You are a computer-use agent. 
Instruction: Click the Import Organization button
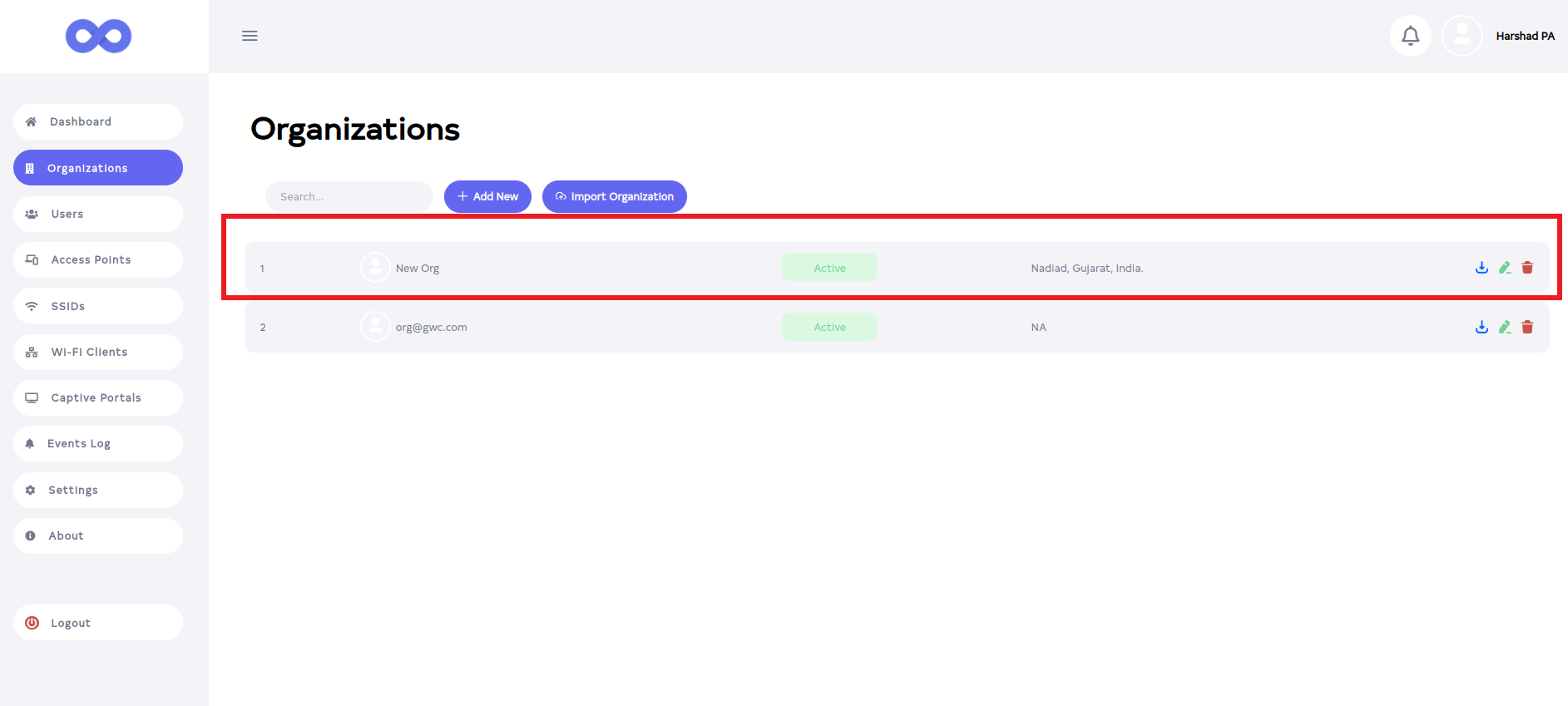tap(614, 197)
